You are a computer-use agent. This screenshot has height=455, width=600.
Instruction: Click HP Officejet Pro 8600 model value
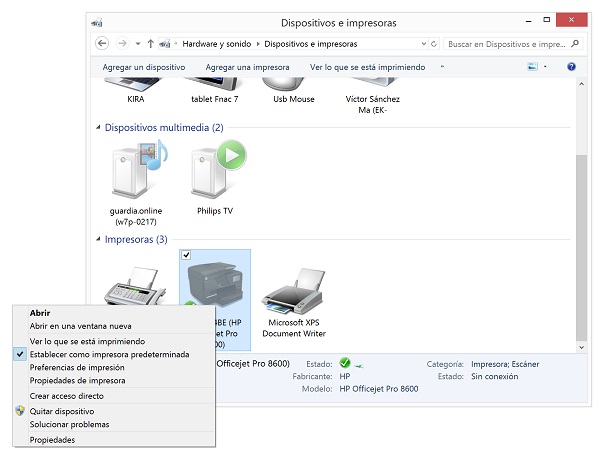point(378,389)
